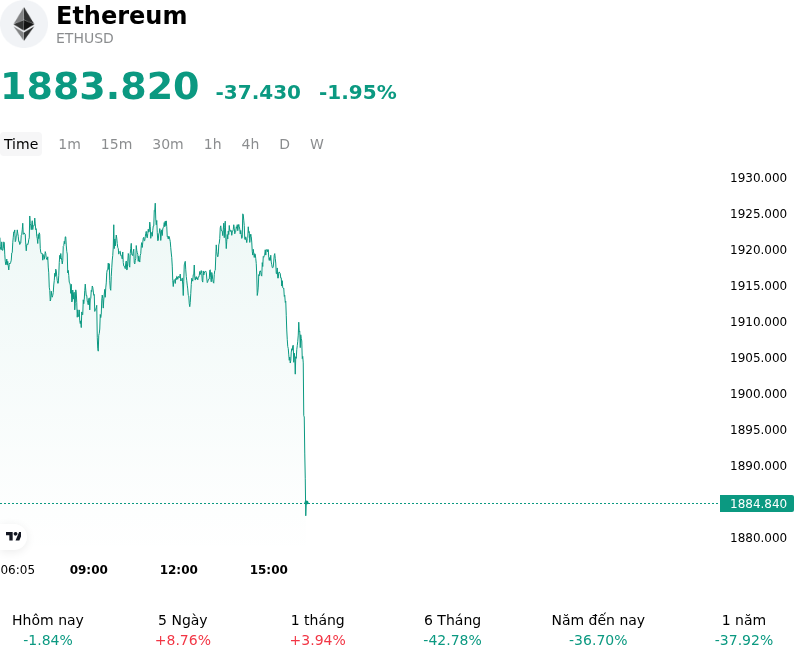Viewport: 800px width, 660px height.
Task: Select the Năm đến nay range
Action: click(x=598, y=629)
